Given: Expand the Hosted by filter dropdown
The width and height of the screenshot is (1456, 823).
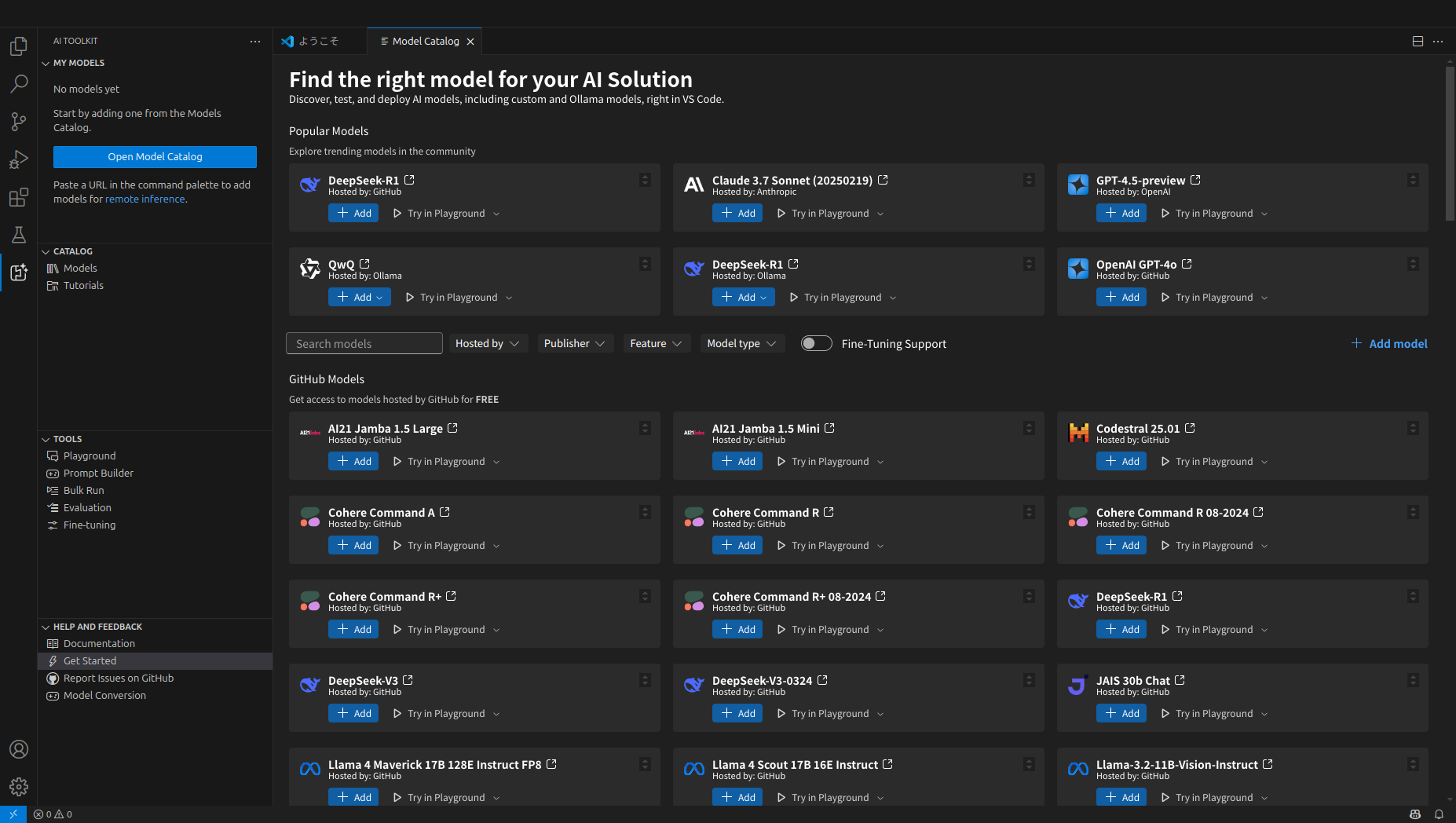Looking at the screenshot, I should point(488,343).
